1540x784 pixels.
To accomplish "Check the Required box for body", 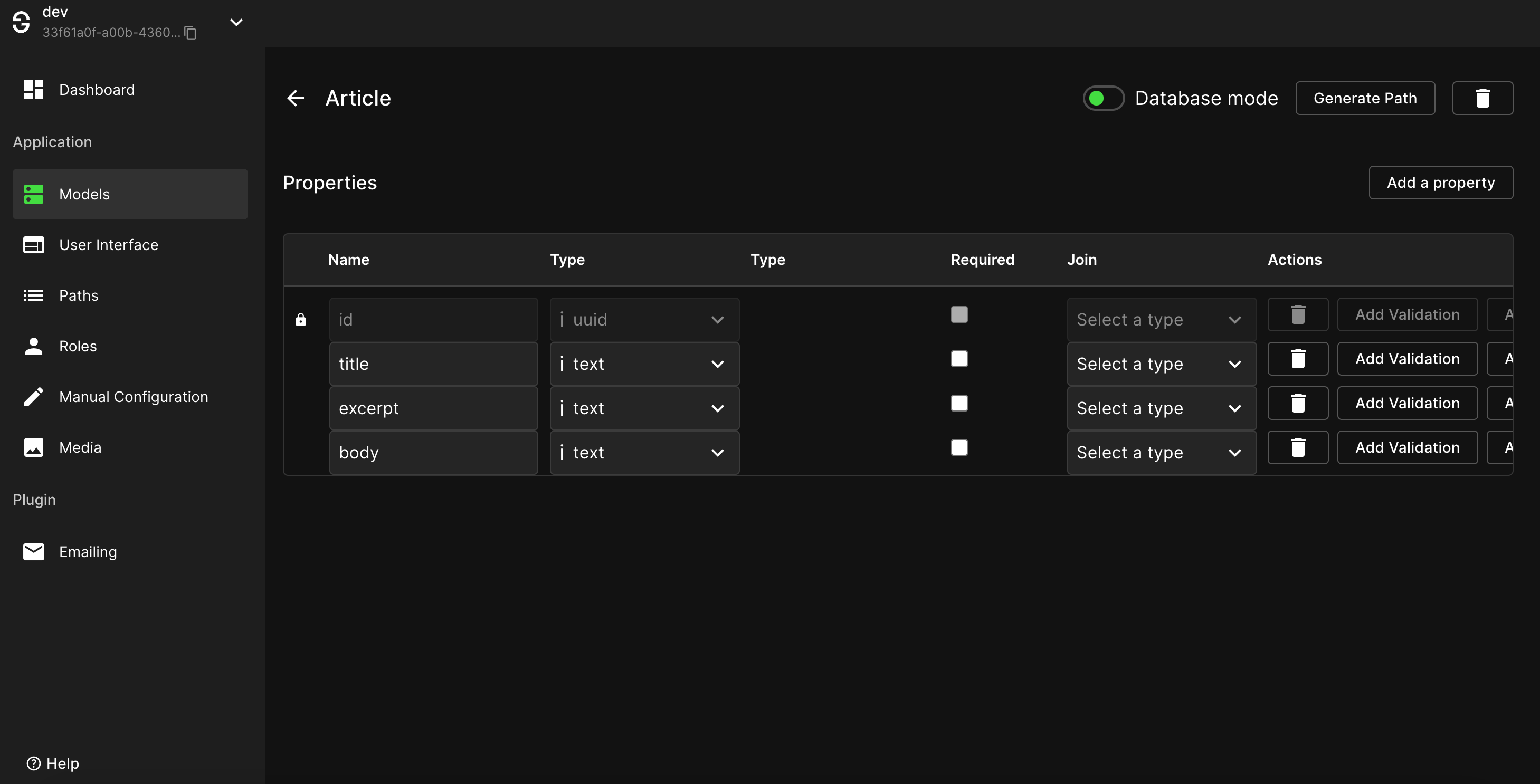I will coord(959,447).
